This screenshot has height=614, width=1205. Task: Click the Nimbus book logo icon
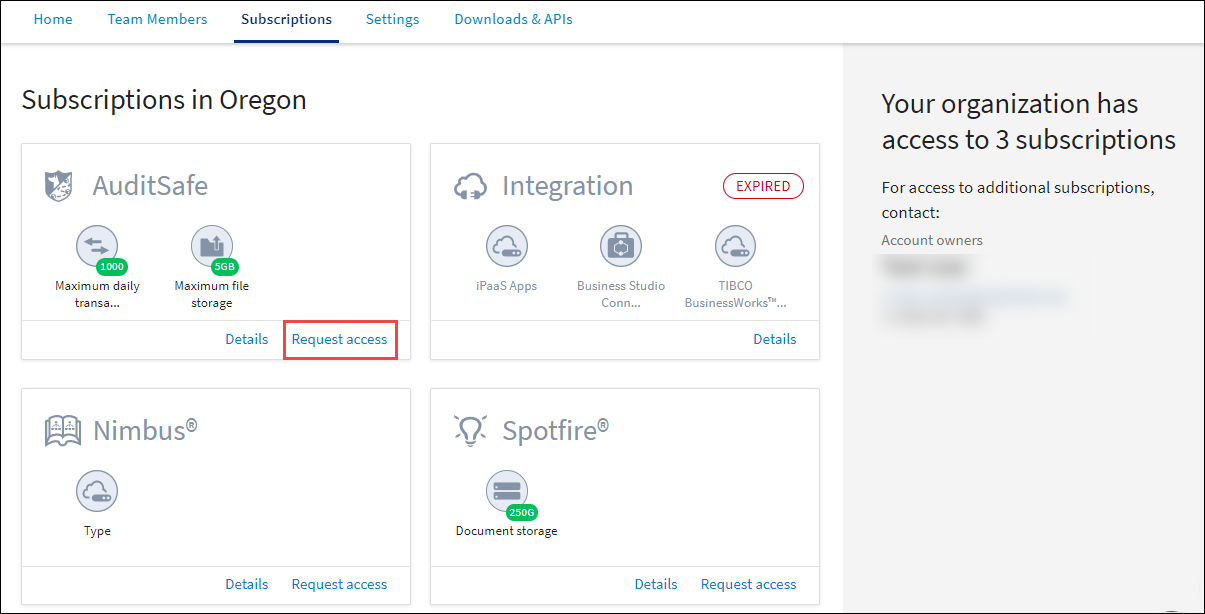[63, 431]
